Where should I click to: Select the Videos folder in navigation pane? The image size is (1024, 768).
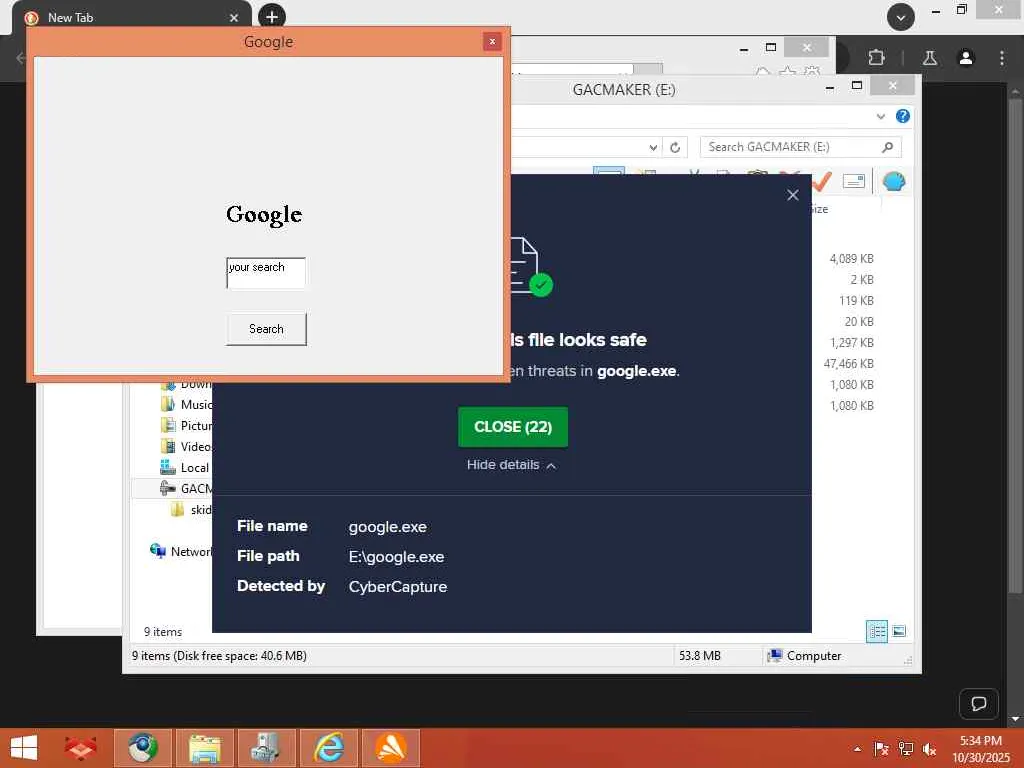click(187, 447)
